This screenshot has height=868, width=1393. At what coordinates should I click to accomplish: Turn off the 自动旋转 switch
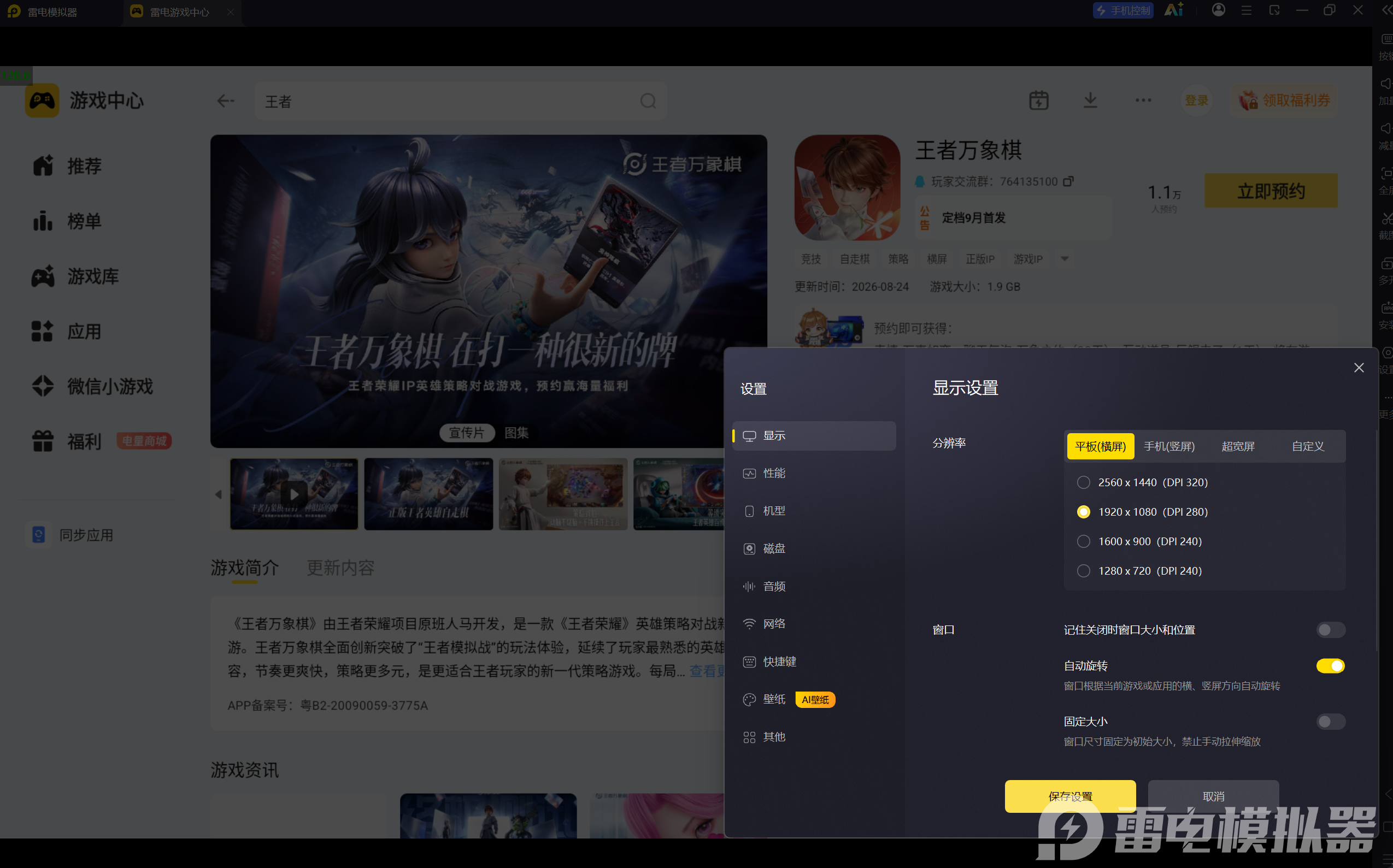pyautogui.click(x=1330, y=666)
